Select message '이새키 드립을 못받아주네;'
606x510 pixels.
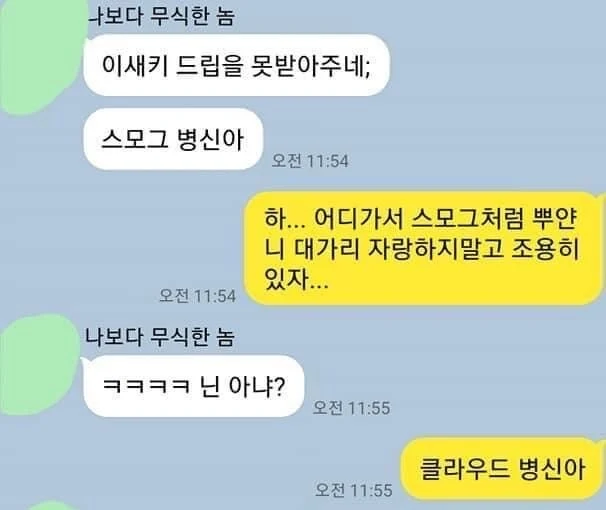[236, 65]
